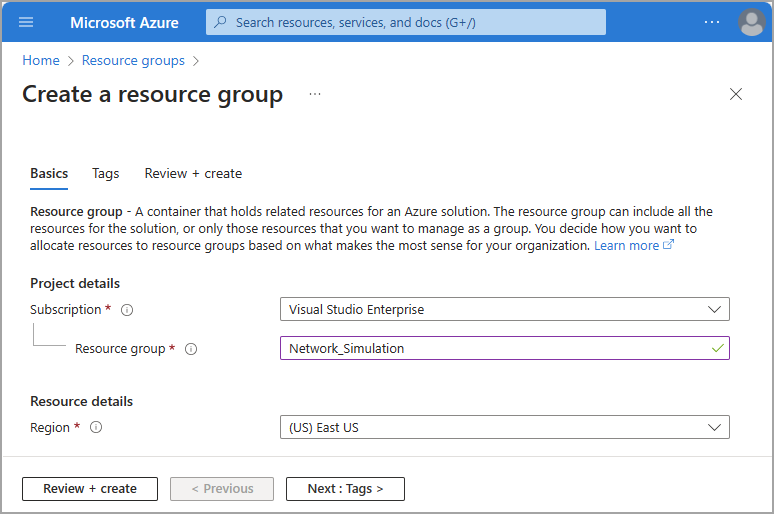Open the portal hamburger menu
The height and width of the screenshot is (514, 774).
26,22
